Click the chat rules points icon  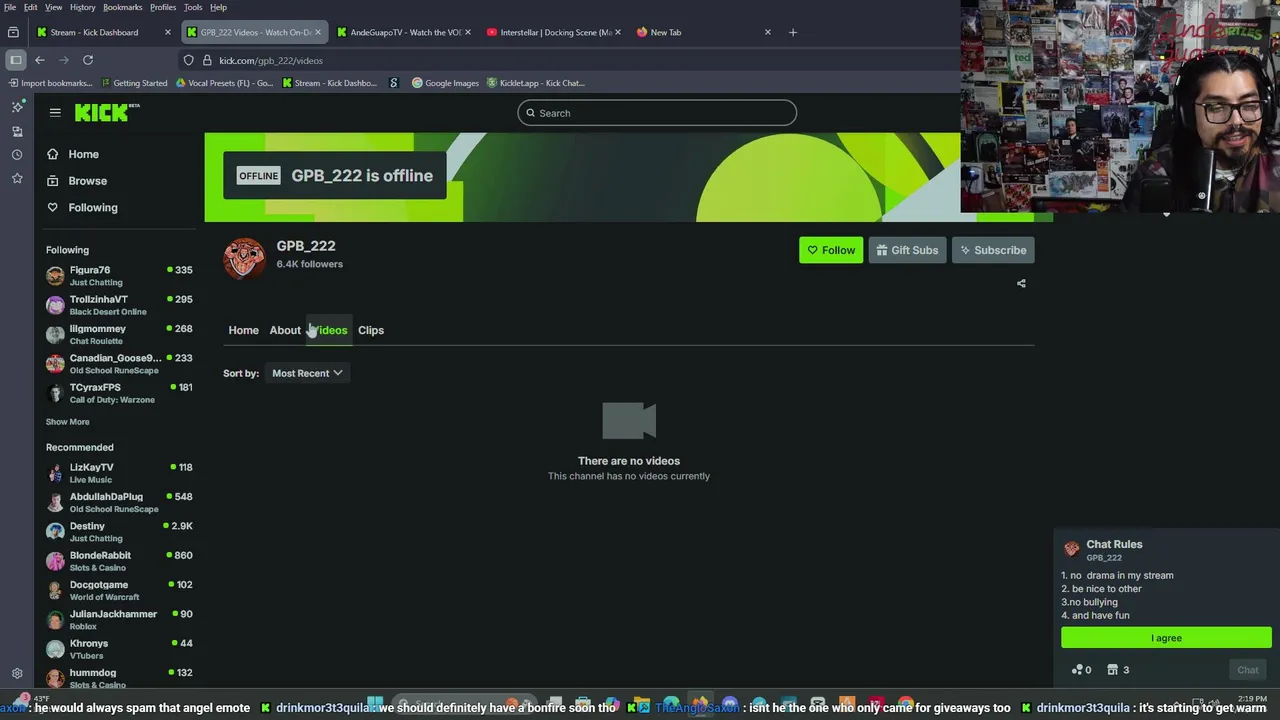[x=1082, y=670]
